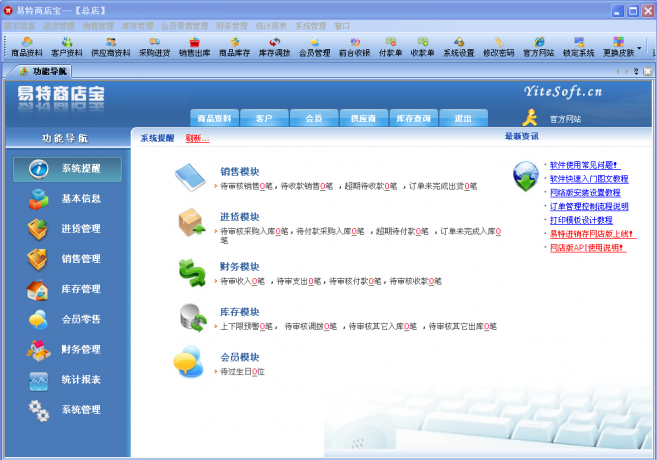Open 易特进销存网店版上线 link

(593, 234)
